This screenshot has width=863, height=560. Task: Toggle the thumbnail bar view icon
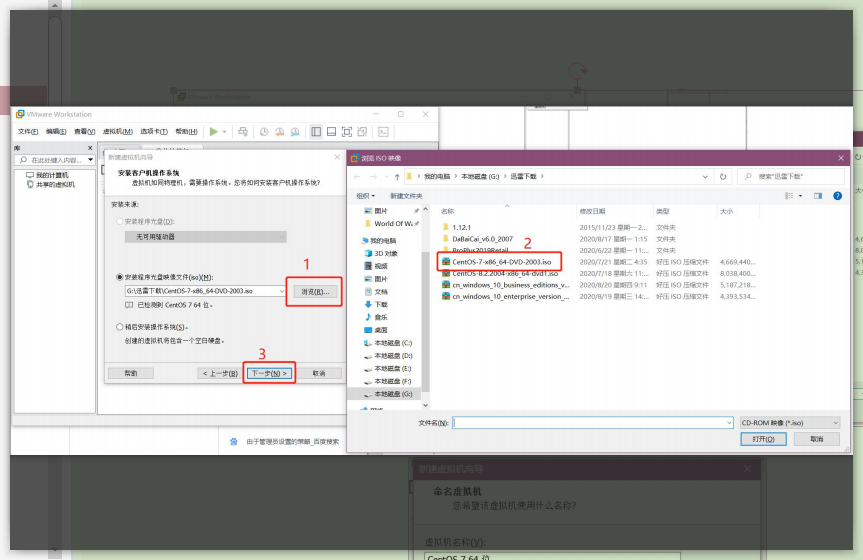click(x=331, y=132)
